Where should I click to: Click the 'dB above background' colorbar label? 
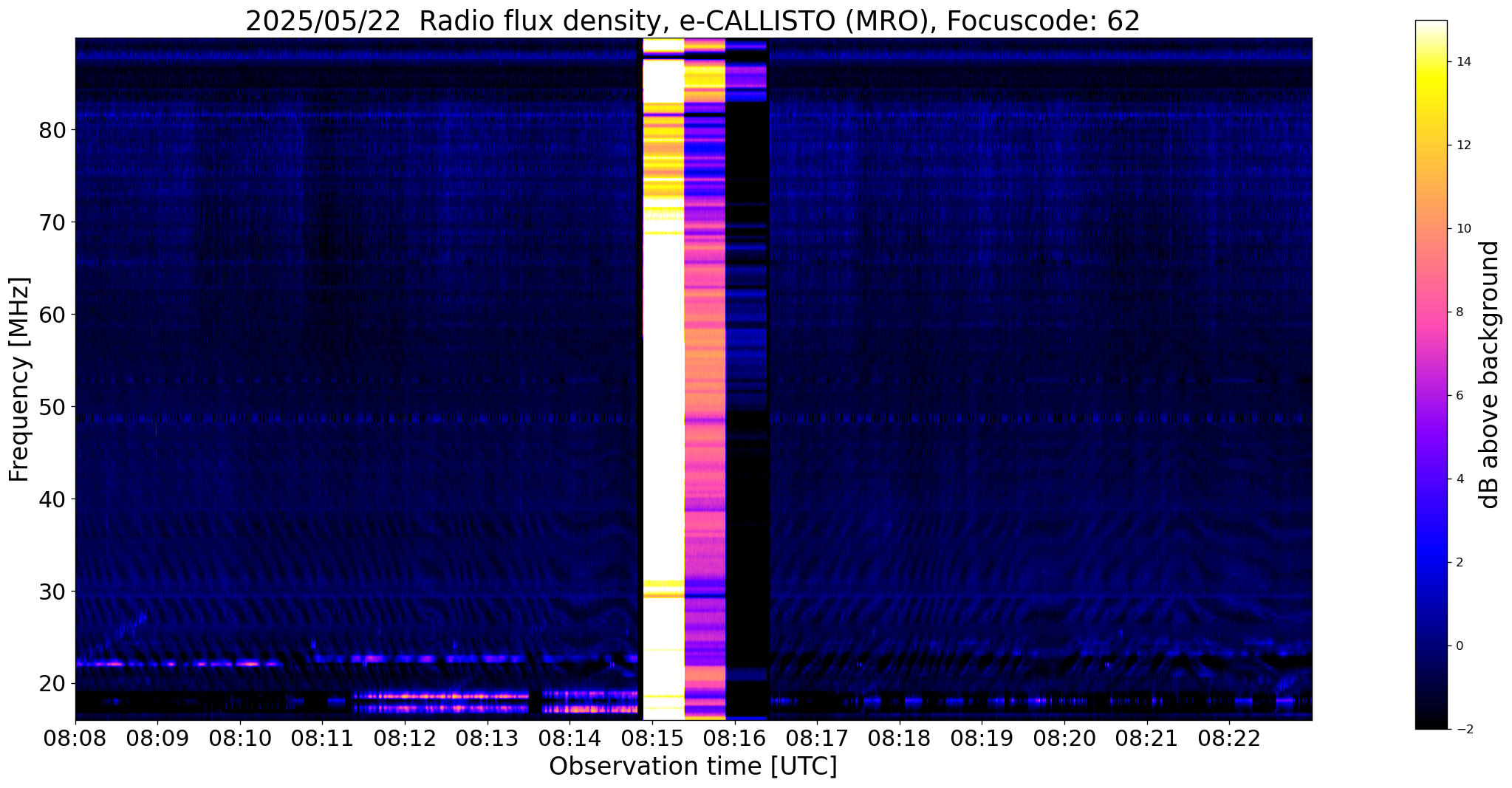[1490, 374]
